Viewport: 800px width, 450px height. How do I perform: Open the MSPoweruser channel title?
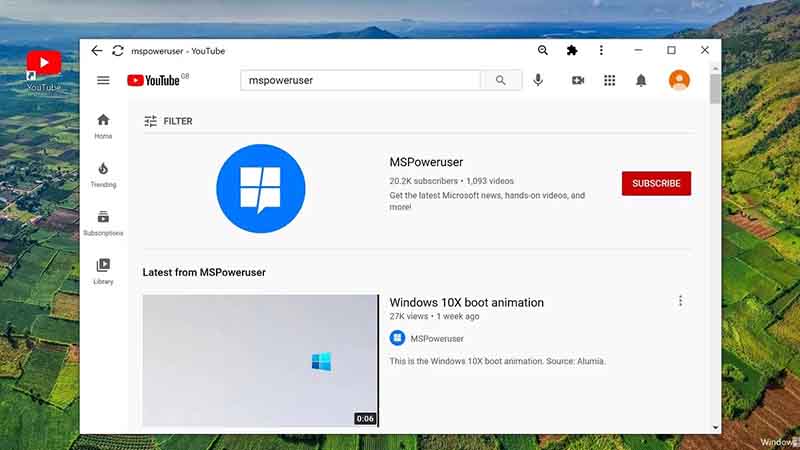[426, 162]
